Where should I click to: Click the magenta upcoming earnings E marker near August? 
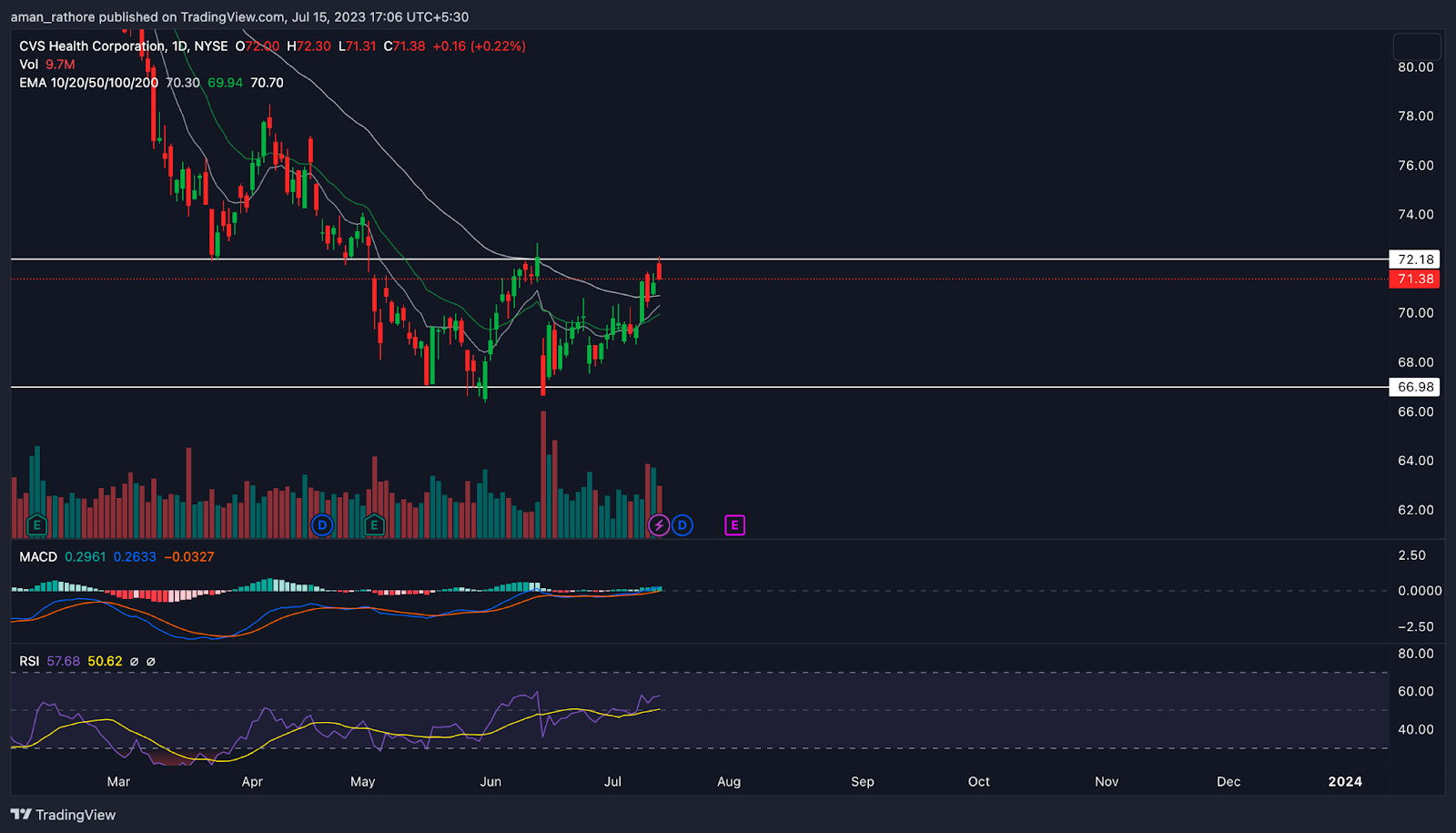pyautogui.click(x=734, y=525)
